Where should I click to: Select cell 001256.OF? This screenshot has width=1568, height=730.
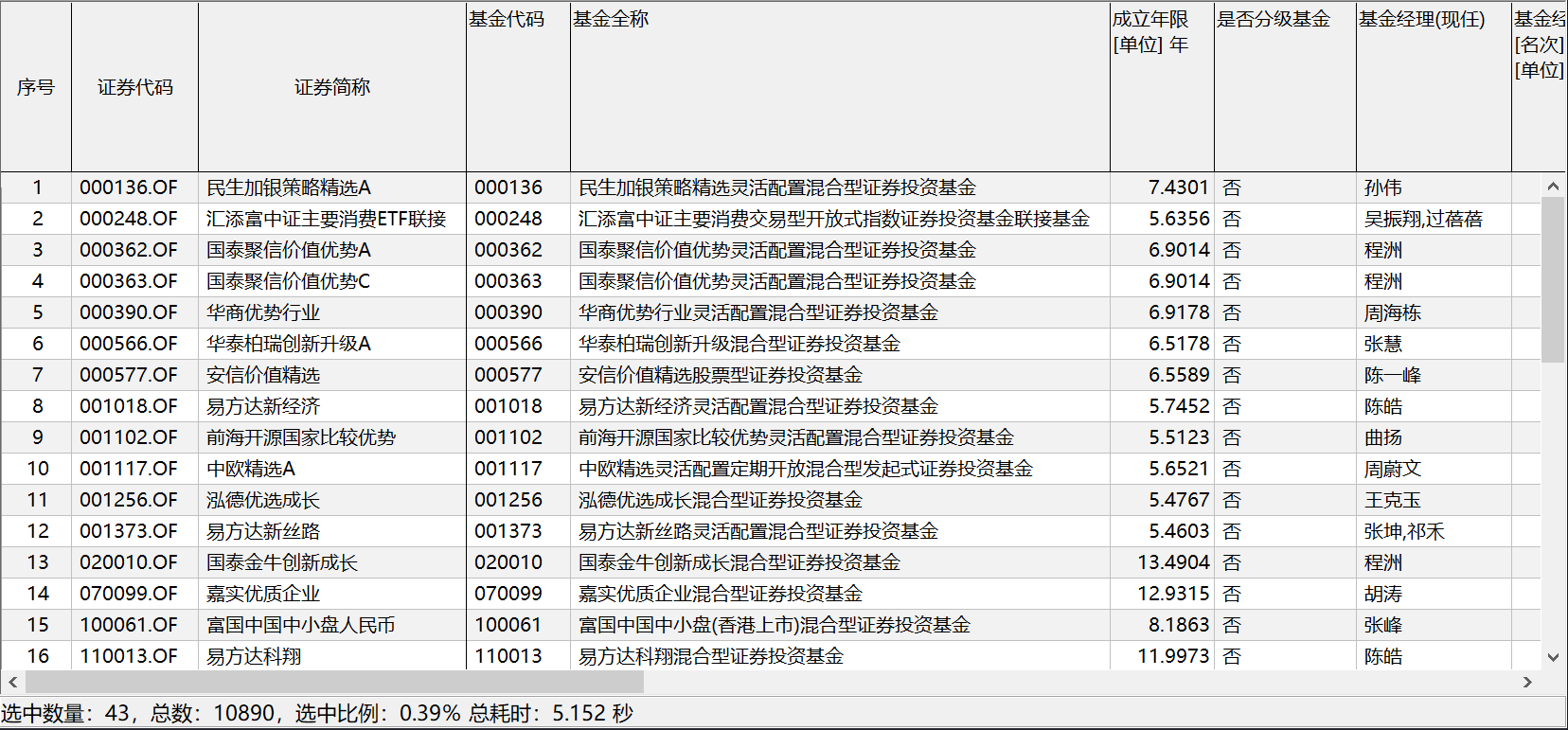pyautogui.click(x=135, y=500)
